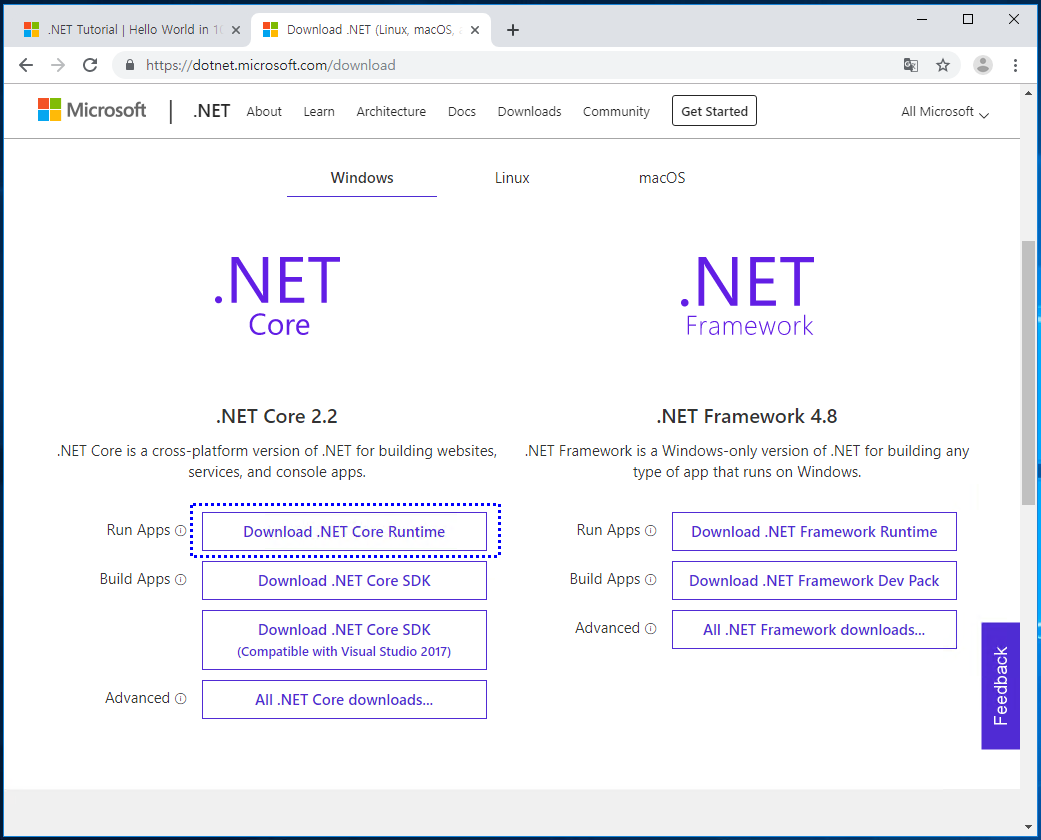The height and width of the screenshot is (840, 1041).
Task: Open the Community menu item
Action: click(616, 112)
